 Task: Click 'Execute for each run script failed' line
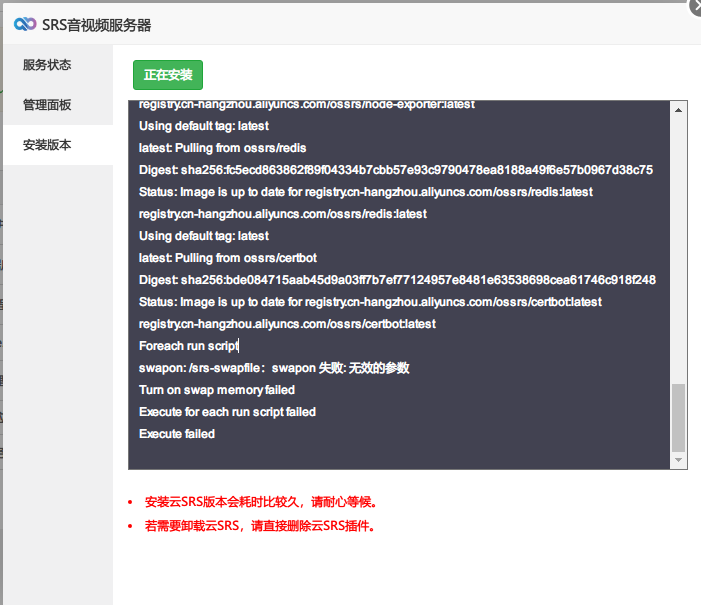tap(227, 412)
